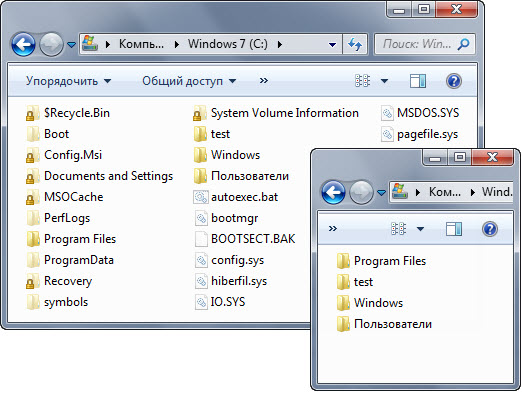Screen dimensions: 522x397
Task: Open address bar history dropdown in the large window
Action: [x=332, y=44]
